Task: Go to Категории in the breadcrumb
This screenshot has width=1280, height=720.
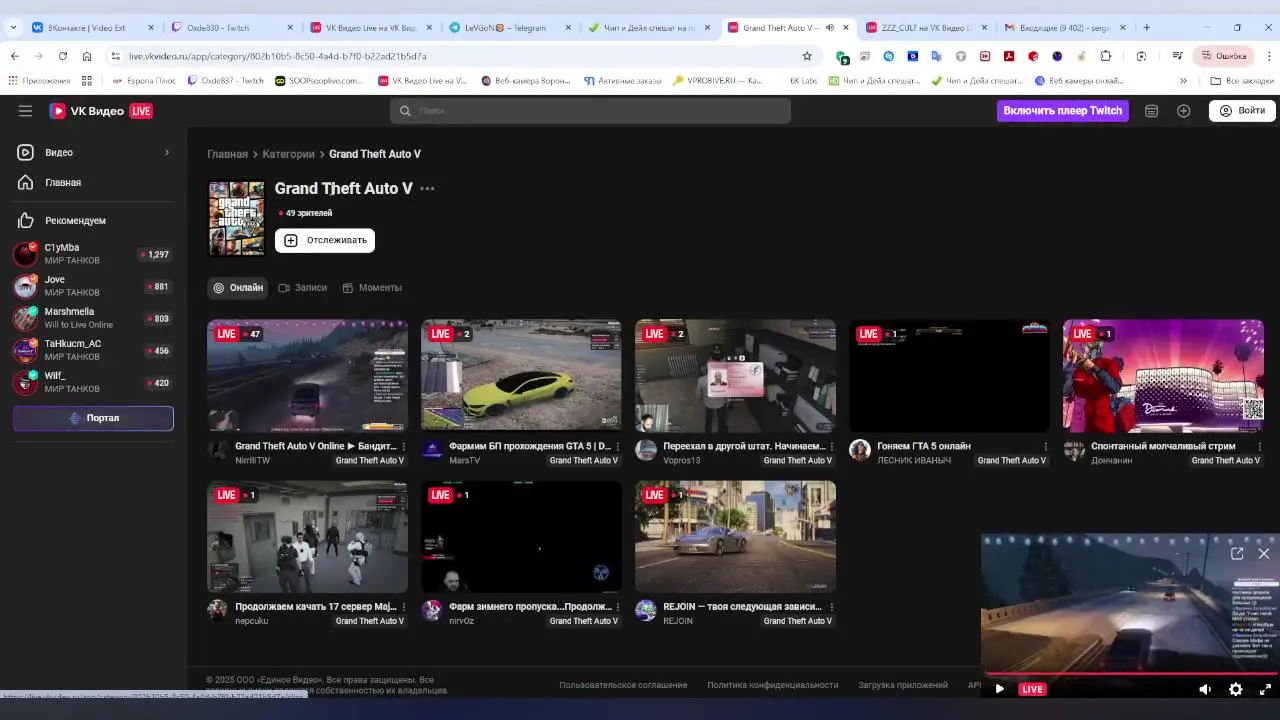Action: point(288,154)
